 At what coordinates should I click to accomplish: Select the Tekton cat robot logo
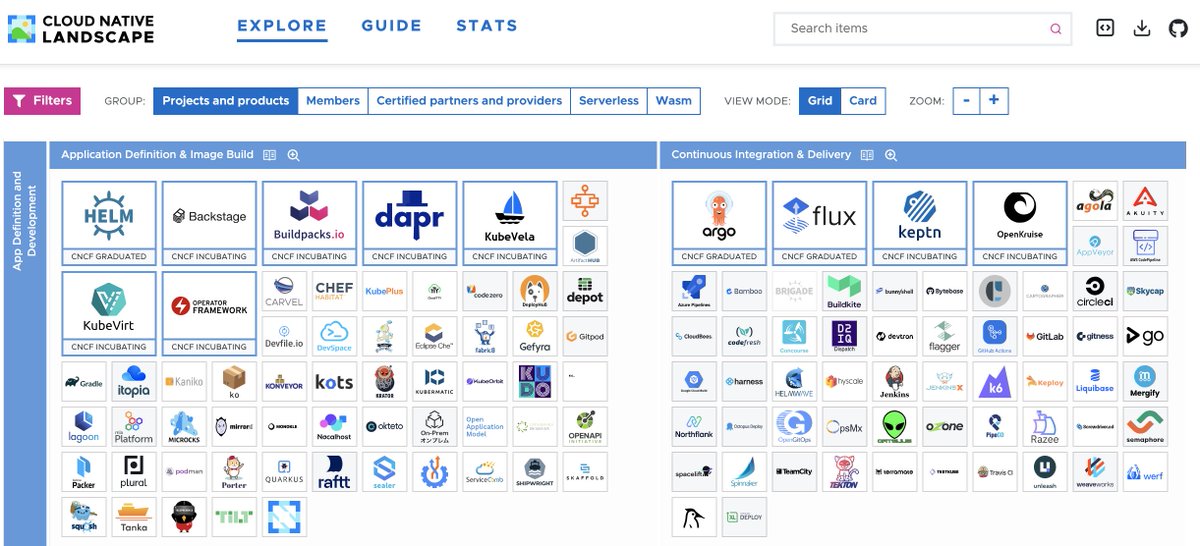(x=844, y=472)
